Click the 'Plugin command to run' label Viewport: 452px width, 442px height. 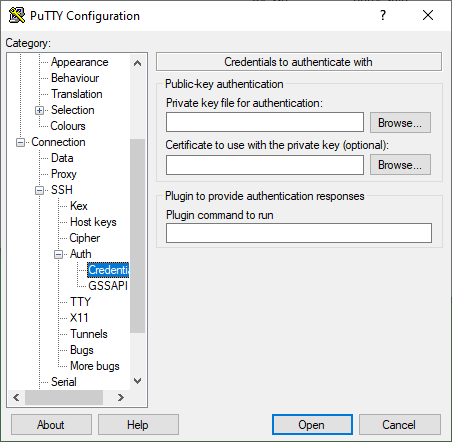click(220, 215)
